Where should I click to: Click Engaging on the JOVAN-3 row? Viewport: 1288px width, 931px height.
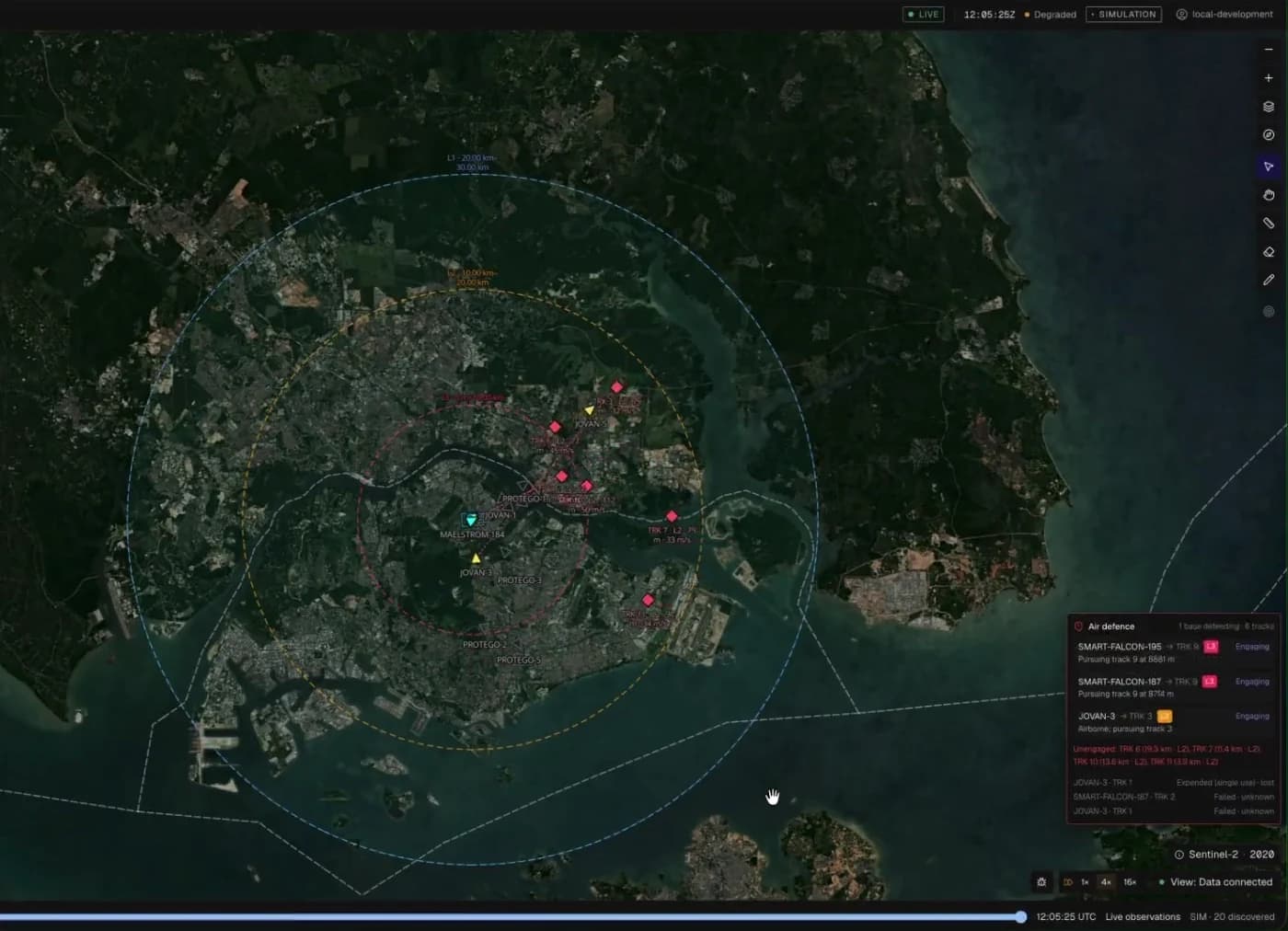pyautogui.click(x=1252, y=716)
